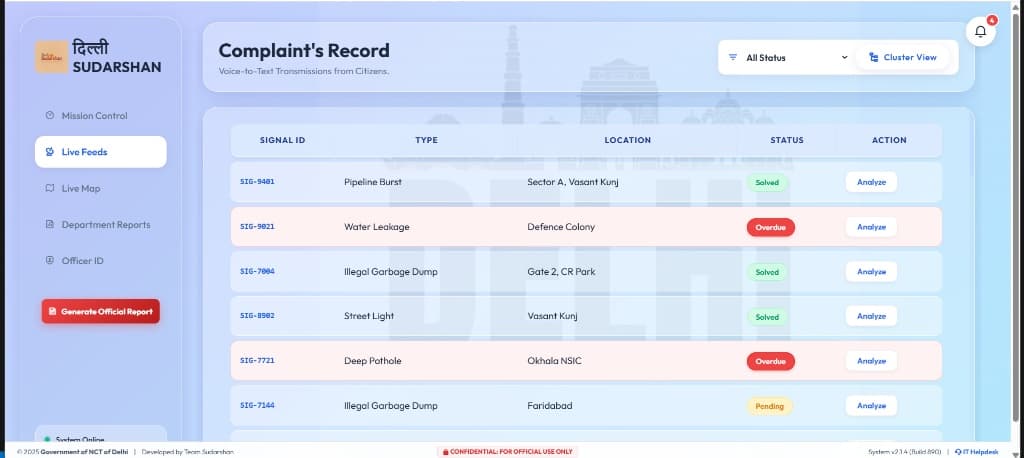Open Department Reports
The image size is (1024, 458).
tap(101, 225)
